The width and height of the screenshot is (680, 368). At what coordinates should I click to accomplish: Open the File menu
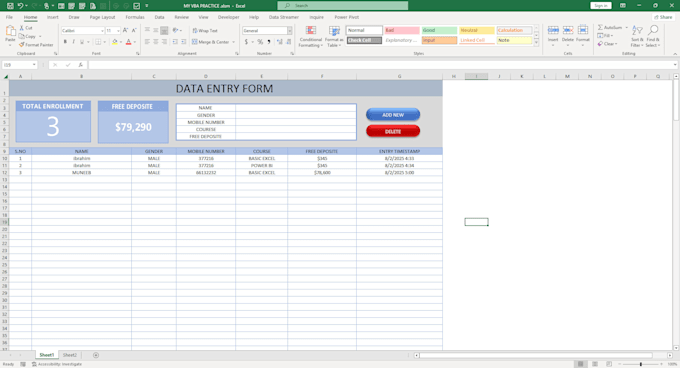point(9,17)
